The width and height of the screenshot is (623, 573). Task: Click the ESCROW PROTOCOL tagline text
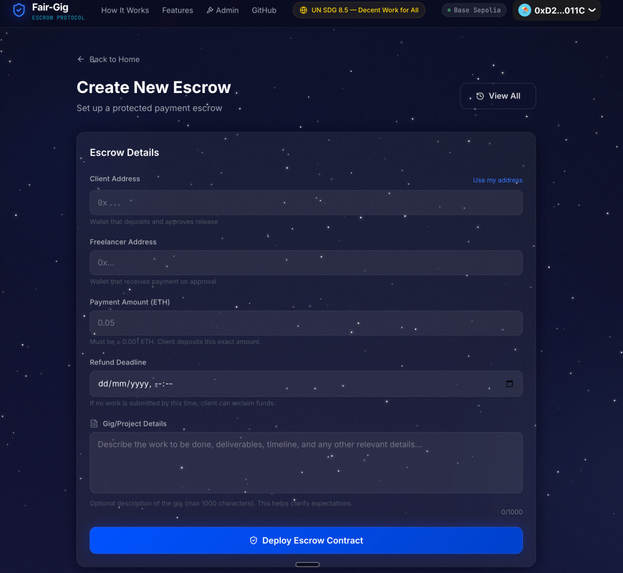click(x=58, y=18)
